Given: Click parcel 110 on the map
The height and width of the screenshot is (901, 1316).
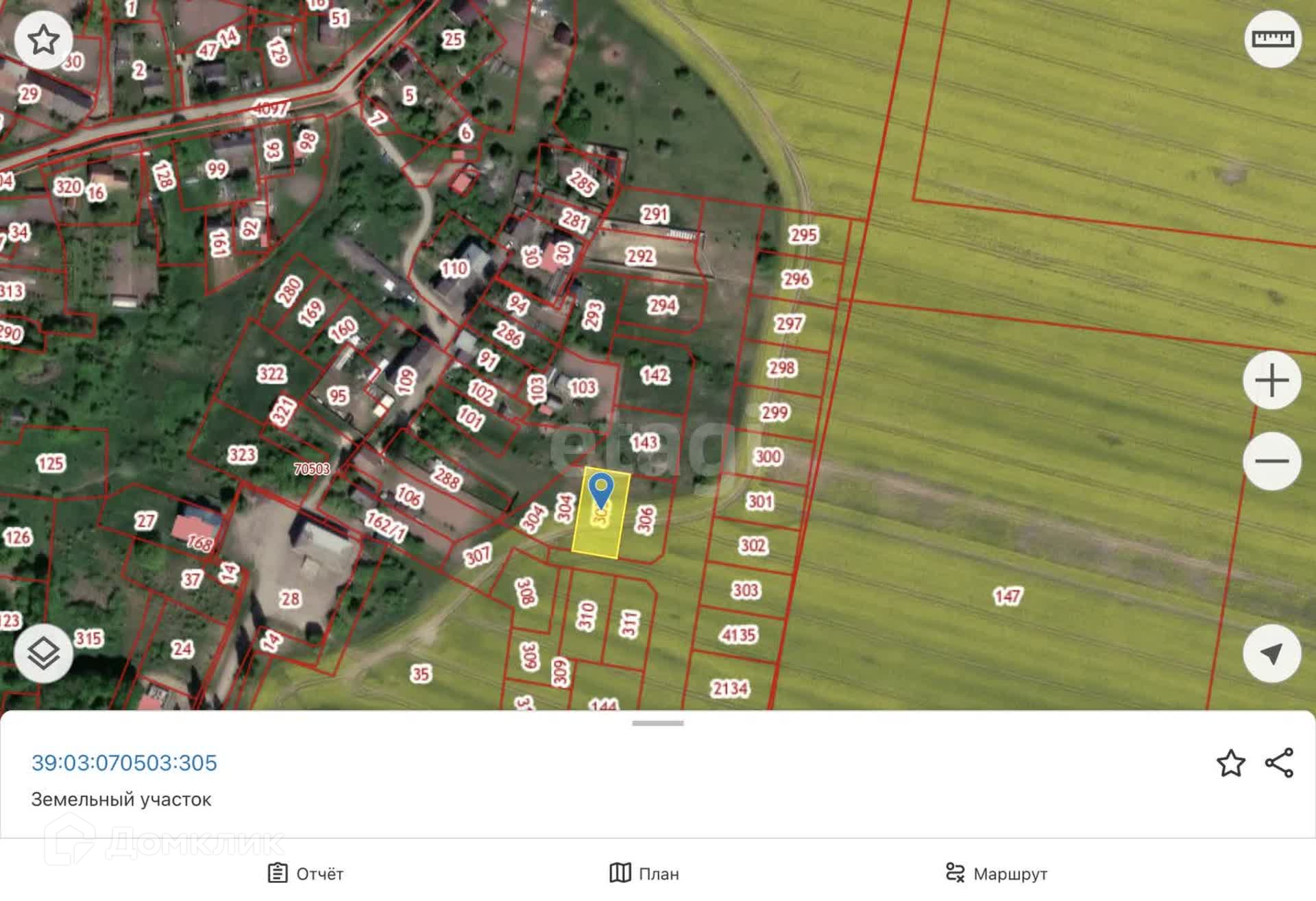Looking at the screenshot, I should tap(454, 268).
